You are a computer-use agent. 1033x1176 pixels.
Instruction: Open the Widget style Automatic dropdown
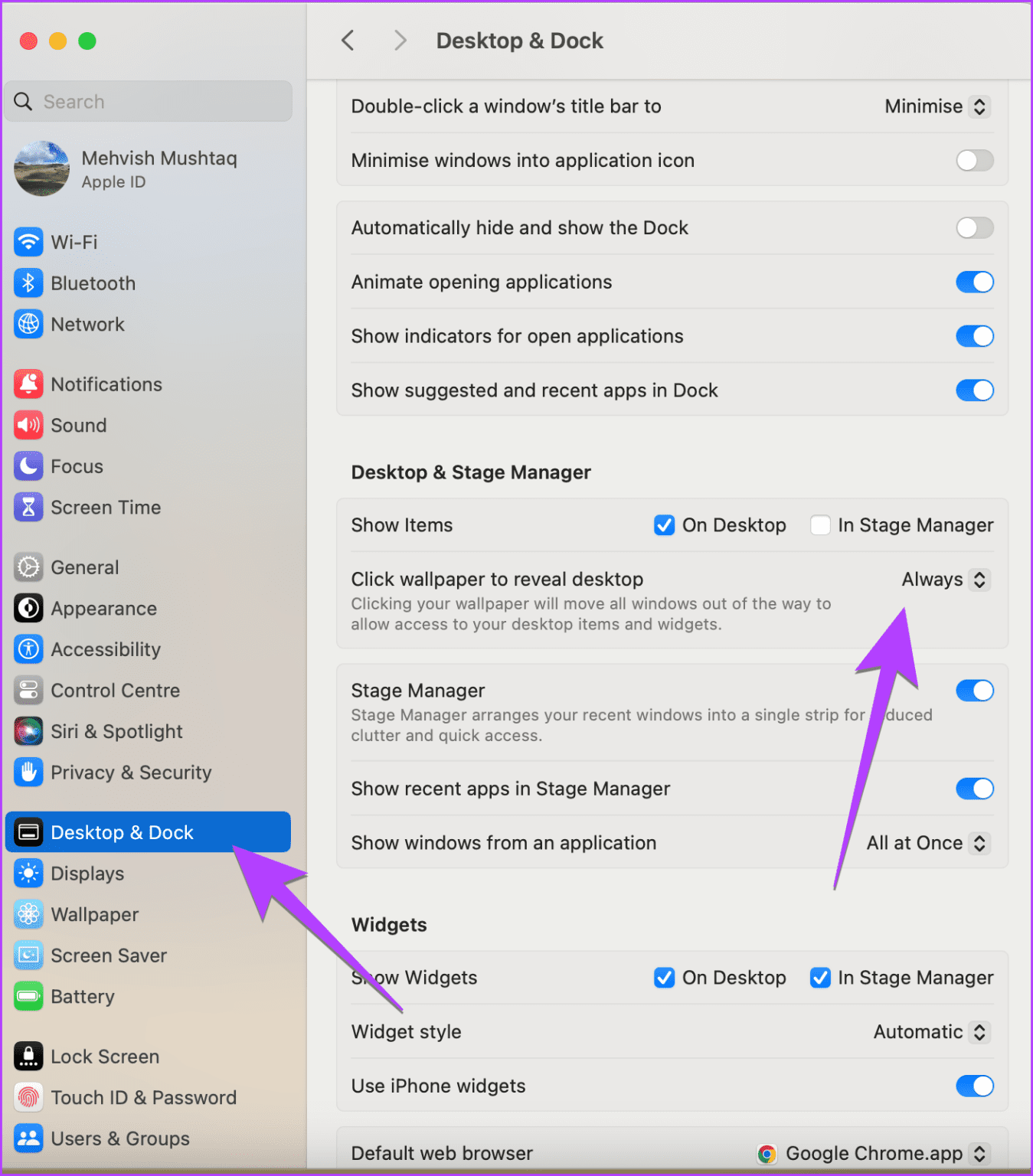pos(930,1031)
